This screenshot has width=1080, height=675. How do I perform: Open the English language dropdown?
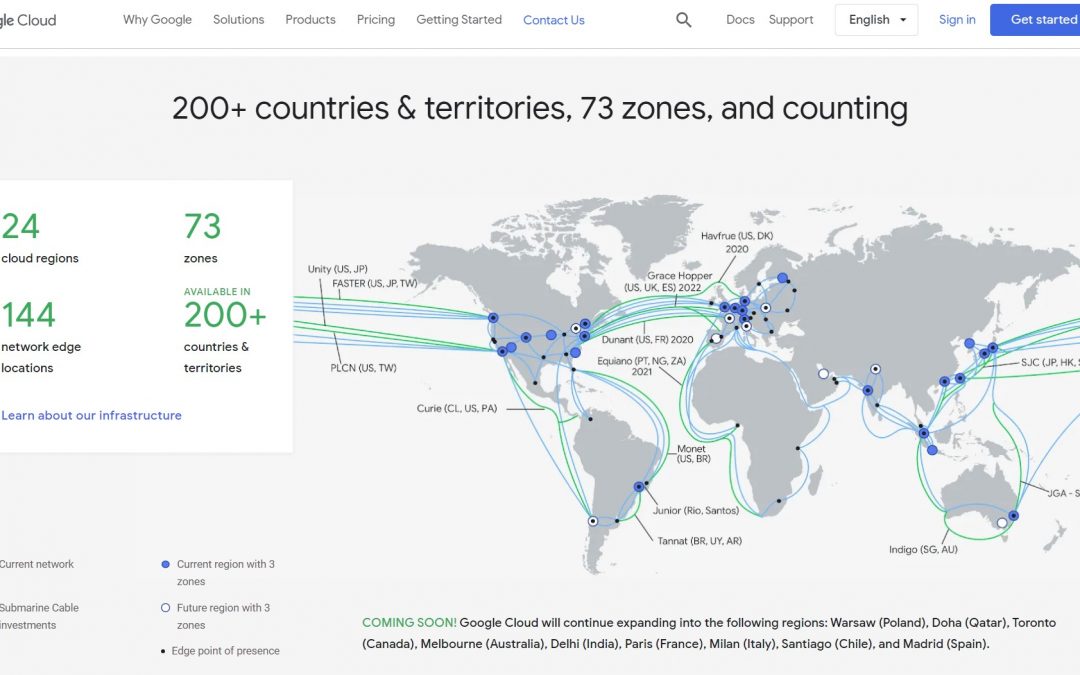click(x=876, y=20)
